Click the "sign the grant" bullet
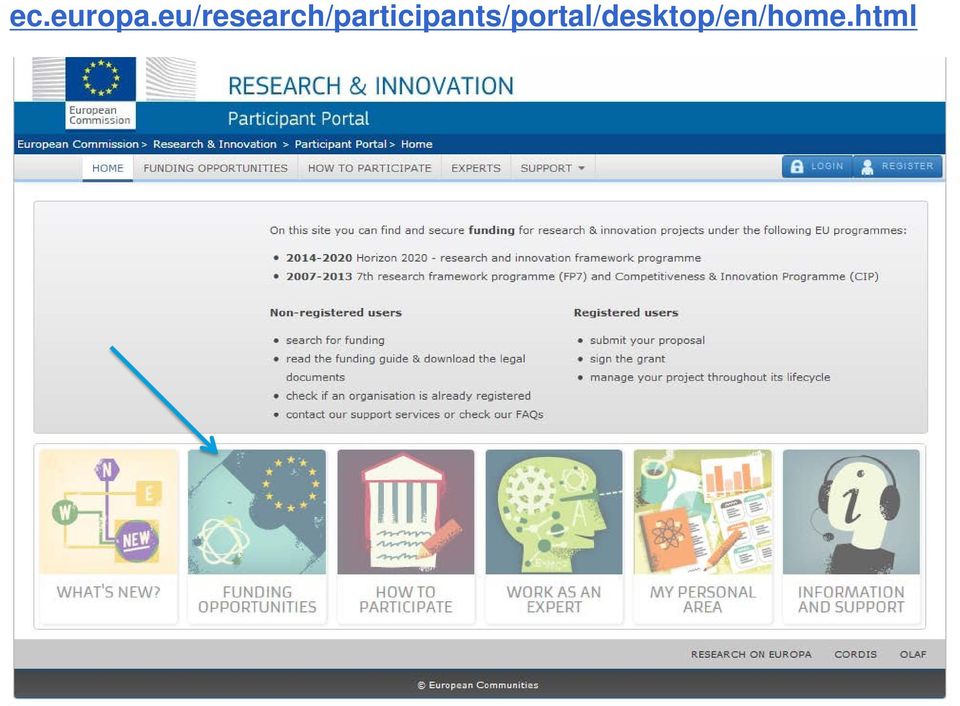960x706 pixels. click(628, 359)
